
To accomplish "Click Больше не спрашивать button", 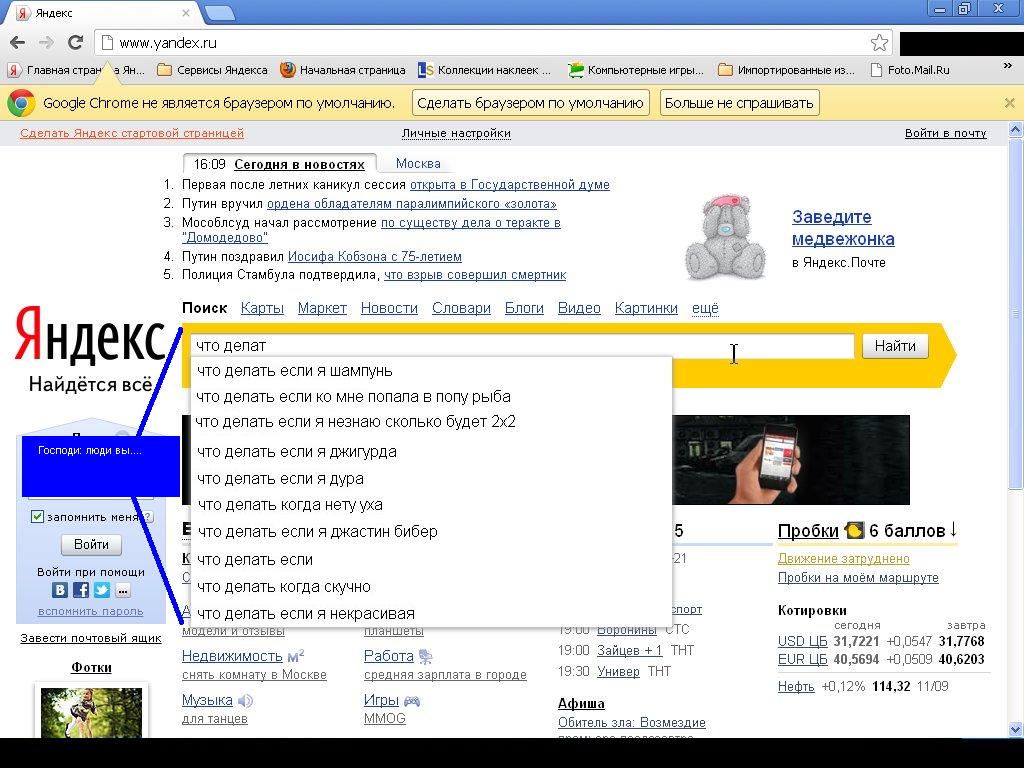I will coord(739,103).
